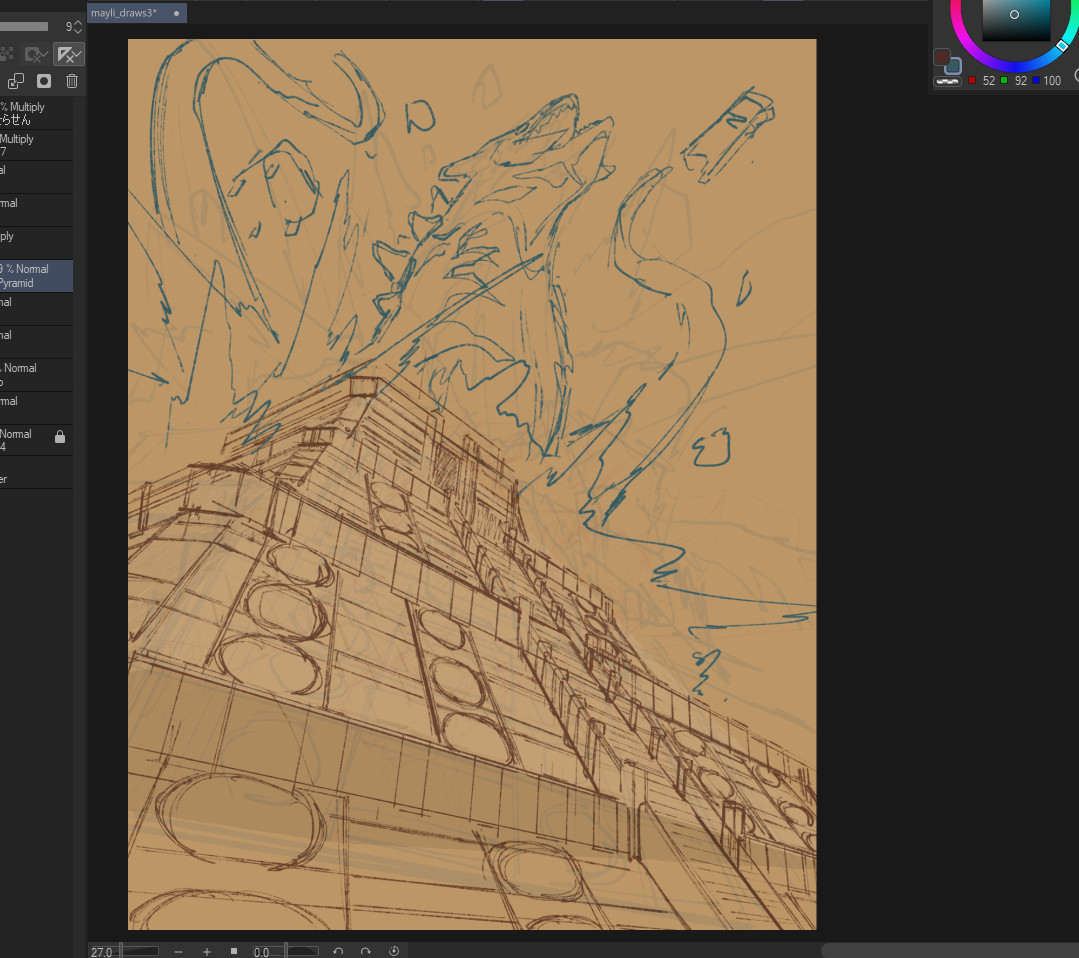This screenshot has height=958, width=1079.
Task: Click the blue value 100
Action: point(1052,81)
